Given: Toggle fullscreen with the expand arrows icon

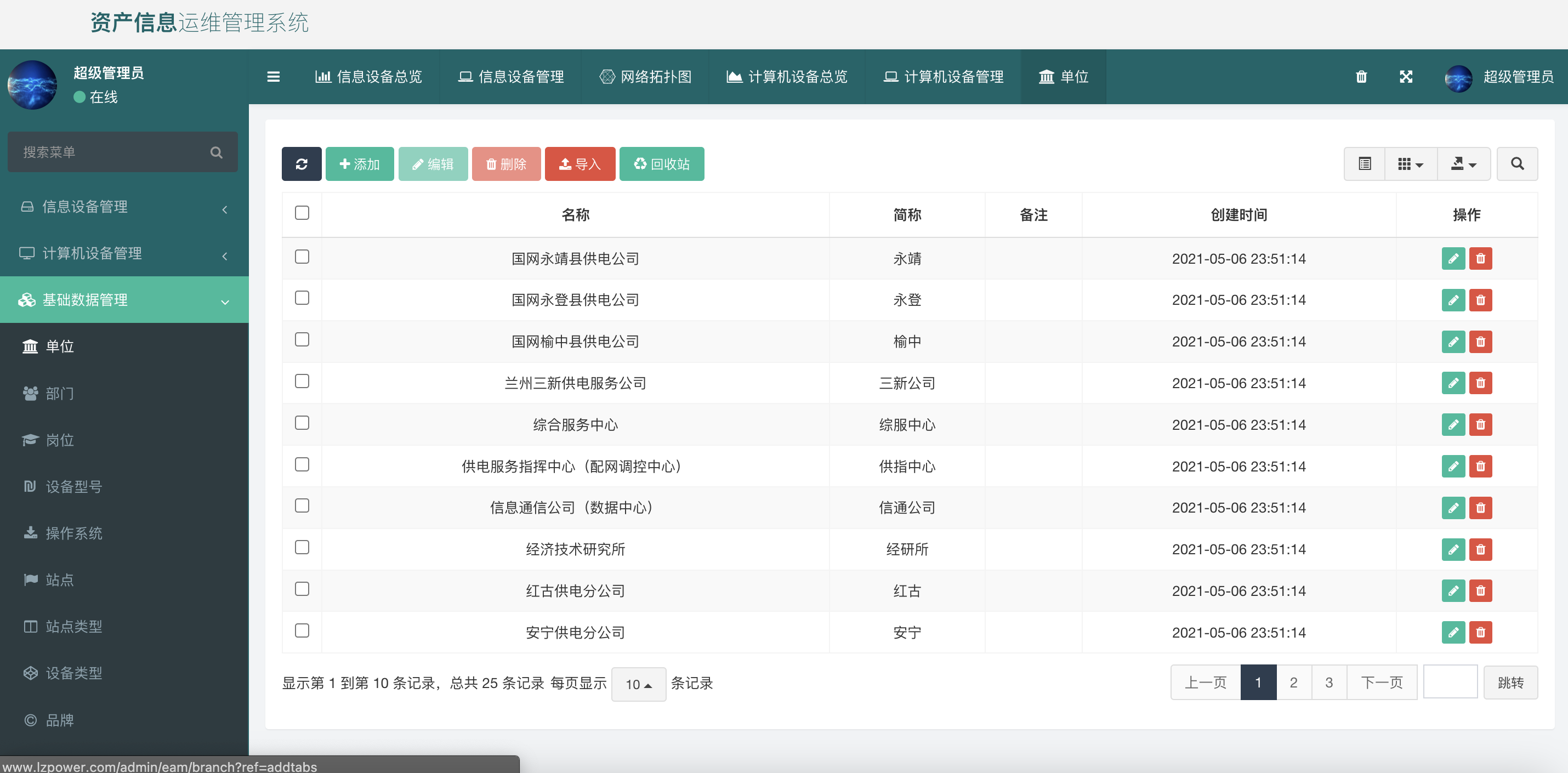Looking at the screenshot, I should (1406, 77).
